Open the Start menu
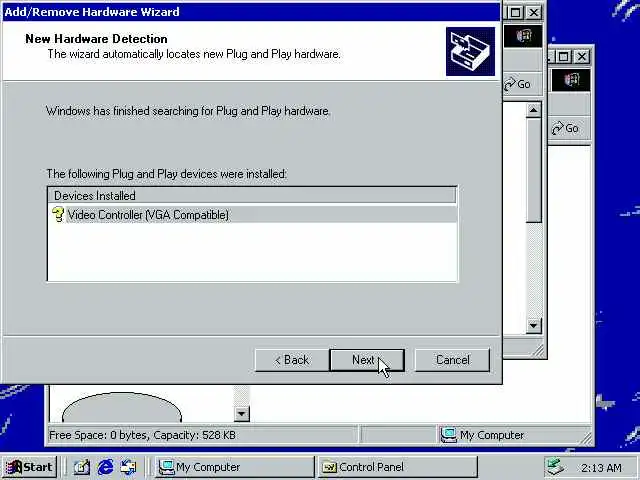Viewport: 640px width, 480px height. [29, 467]
